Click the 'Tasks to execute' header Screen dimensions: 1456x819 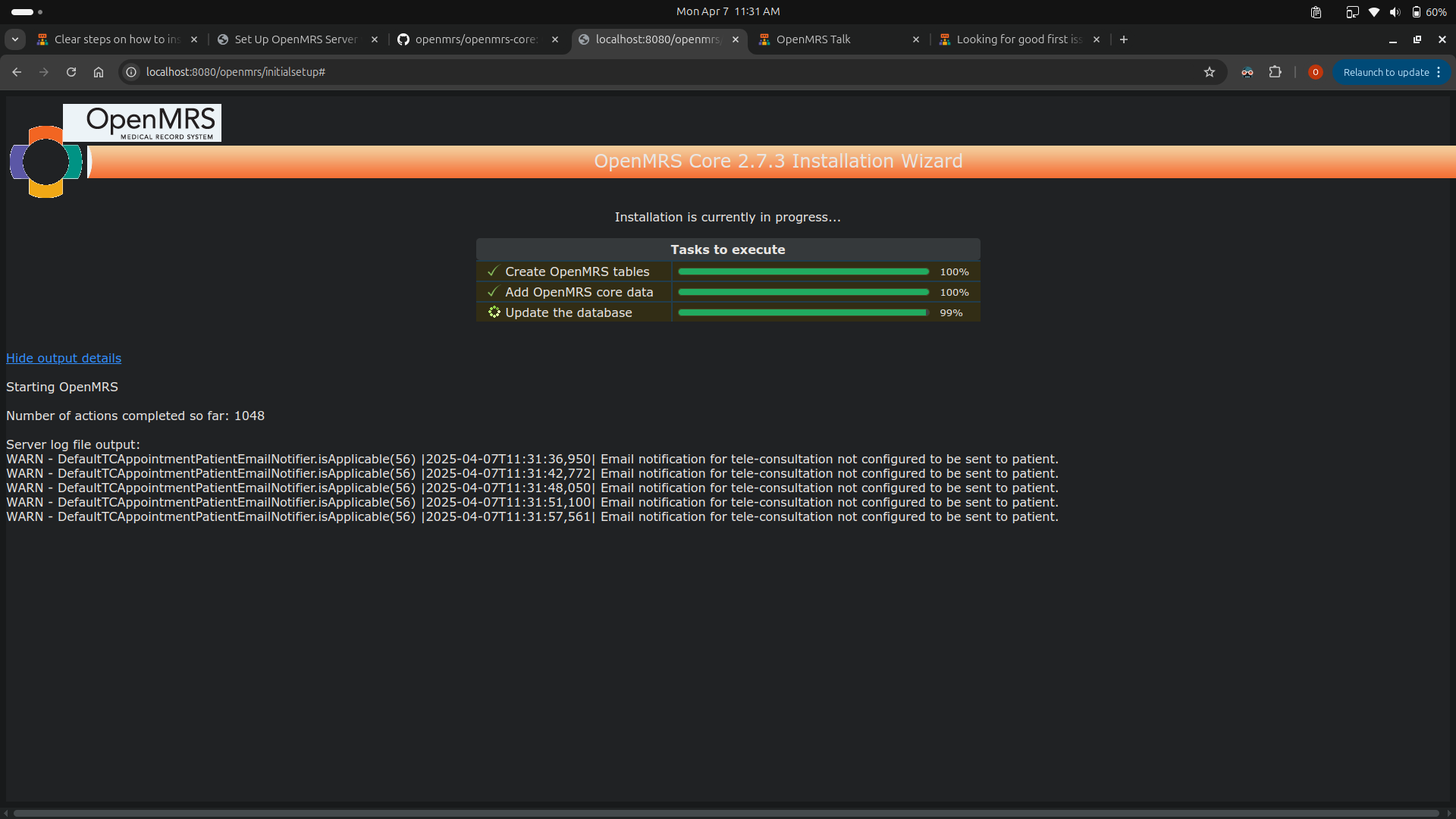pyautogui.click(x=728, y=249)
